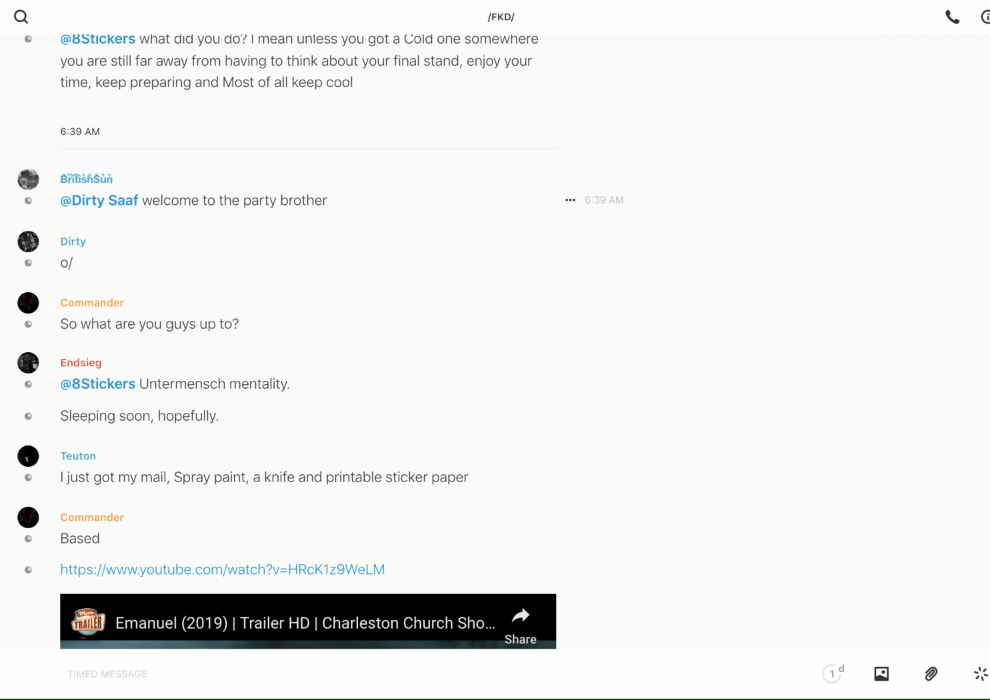The height and width of the screenshot is (700, 990).
Task: Open the youtube.com watch link
Action: tap(222, 570)
